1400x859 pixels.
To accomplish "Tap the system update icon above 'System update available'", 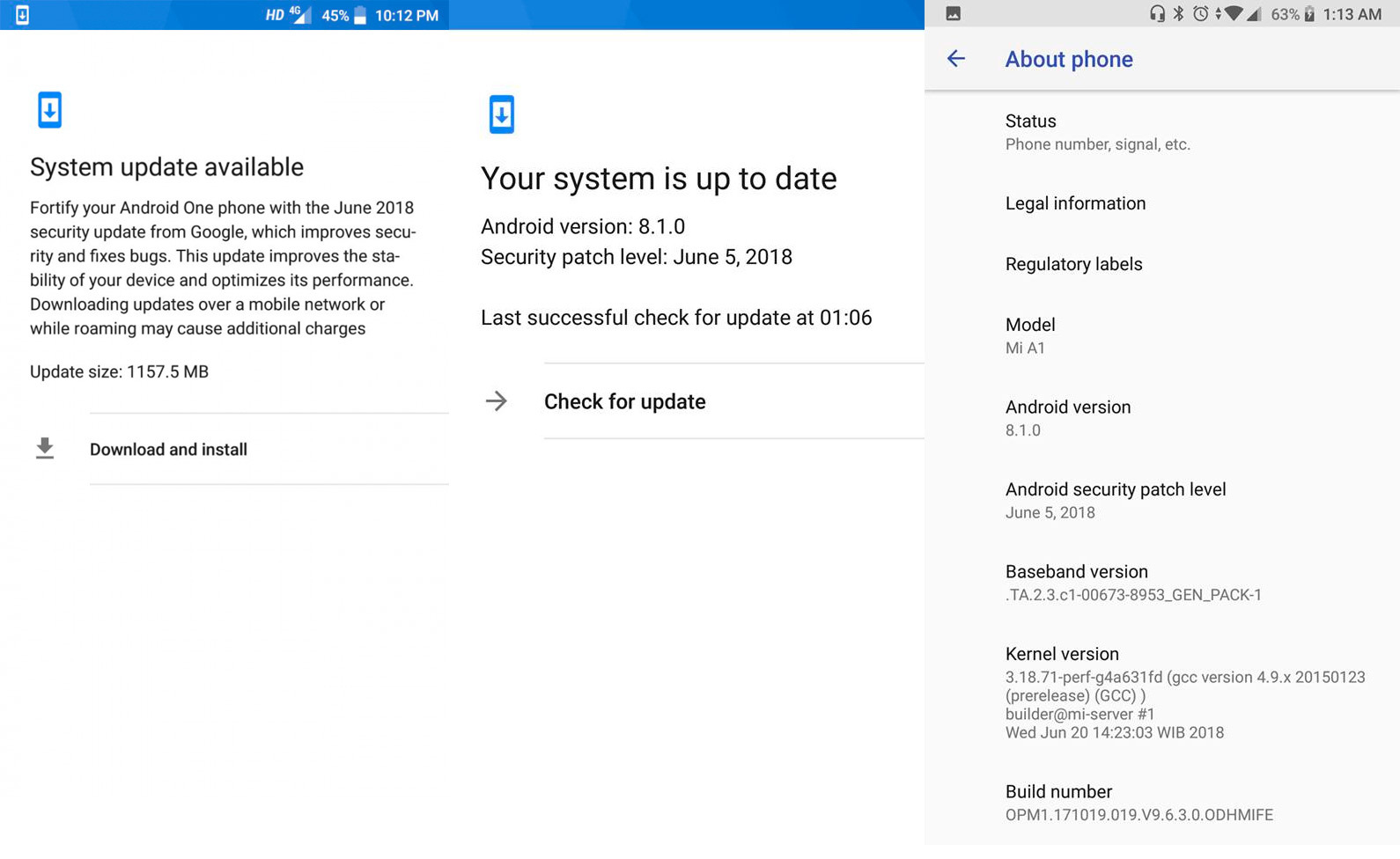I will [x=50, y=111].
